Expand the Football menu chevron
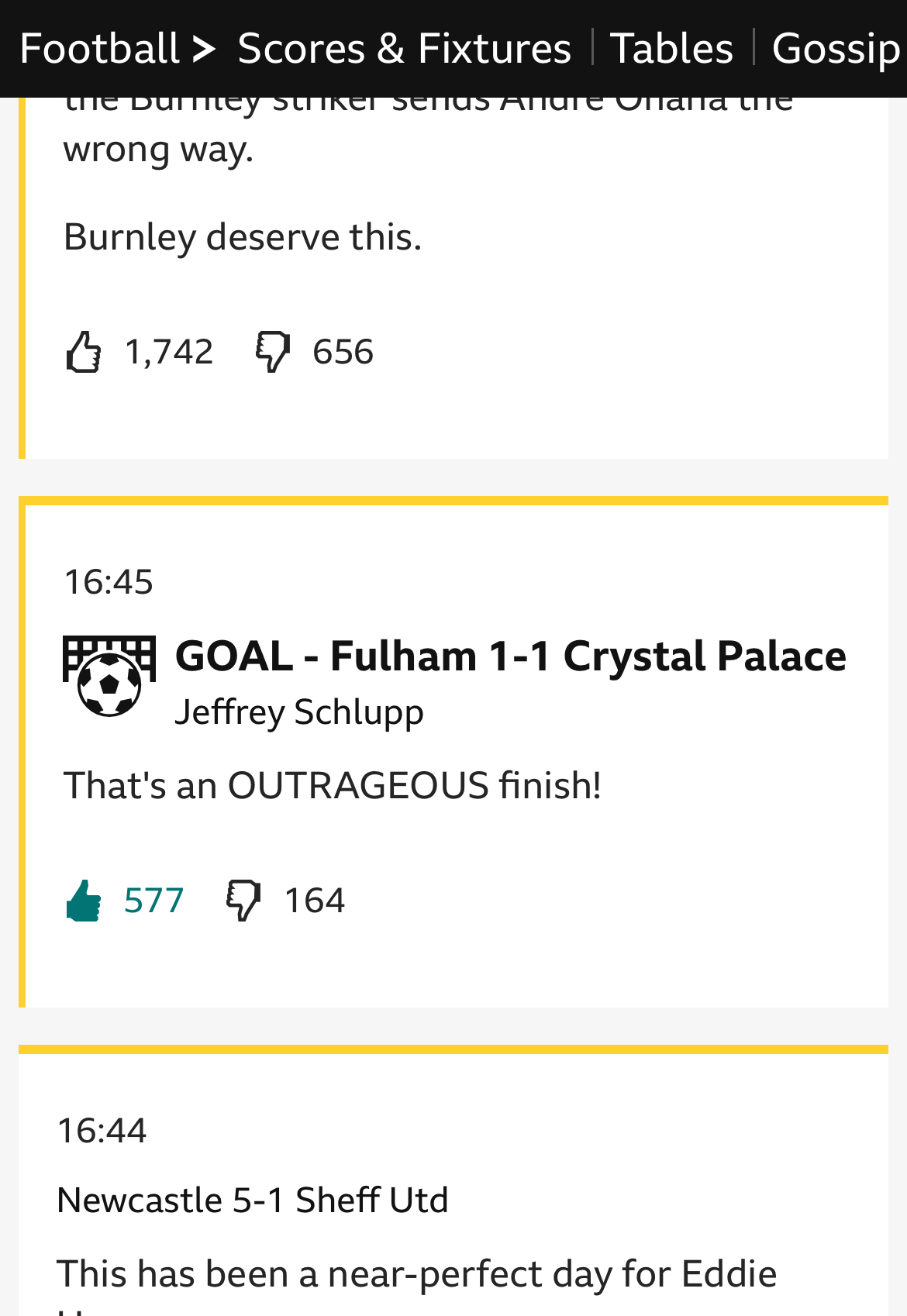Image resolution: width=907 pixels, height=1316 pixels. click(x=203, y=49)
